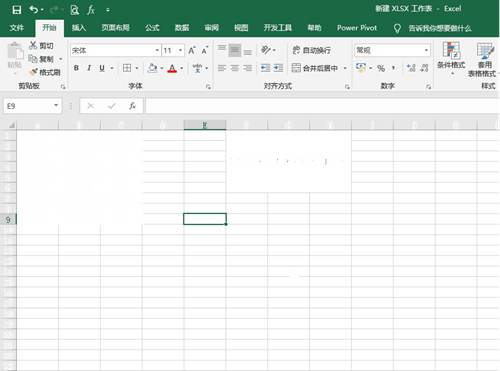Open the text orientation tool

pos(266,50)
